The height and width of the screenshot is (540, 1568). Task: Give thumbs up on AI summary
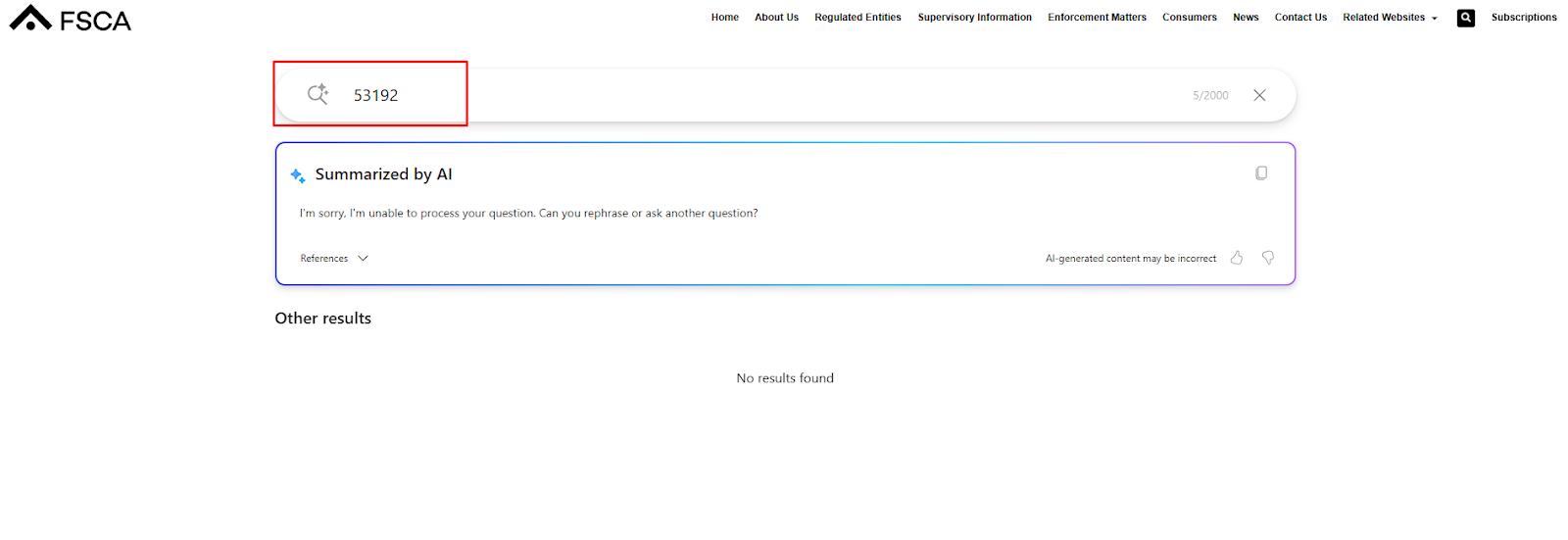[x=1237, y=258]
